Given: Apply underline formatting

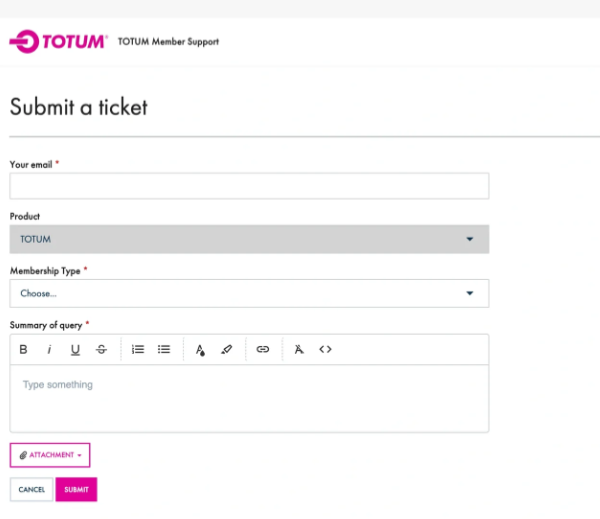Looking at the screenshot, I should [x=75, y=350].
